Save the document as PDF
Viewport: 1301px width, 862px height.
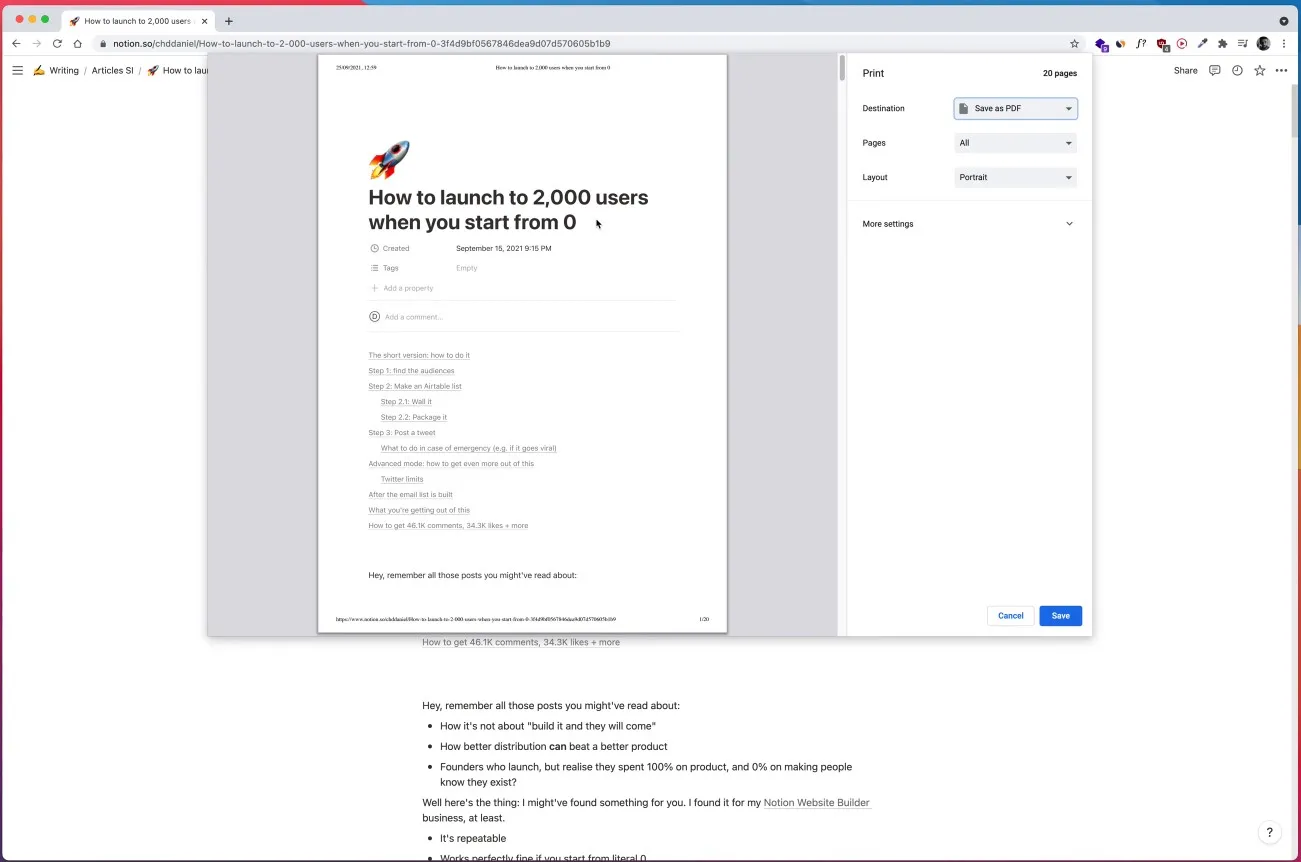pyautogui.click(x=1060, y=615)
